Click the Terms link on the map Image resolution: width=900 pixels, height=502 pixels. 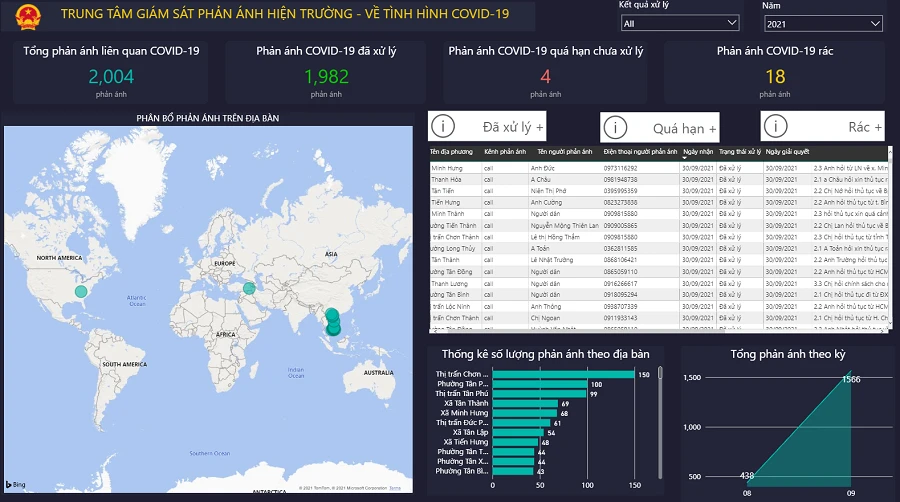click(395, 488)
